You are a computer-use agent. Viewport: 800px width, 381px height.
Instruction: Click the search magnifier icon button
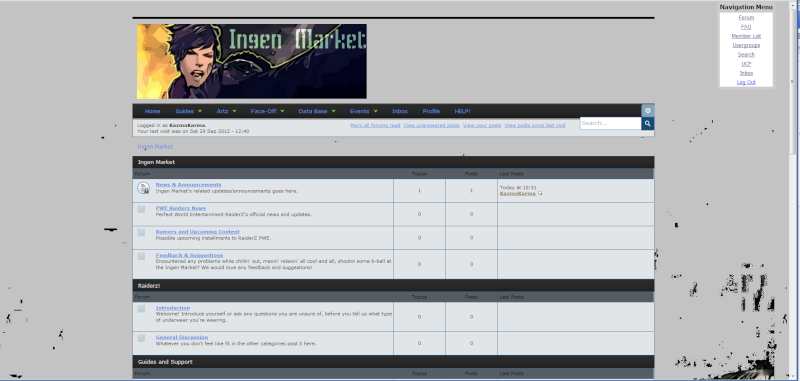(x=647, y=123)
